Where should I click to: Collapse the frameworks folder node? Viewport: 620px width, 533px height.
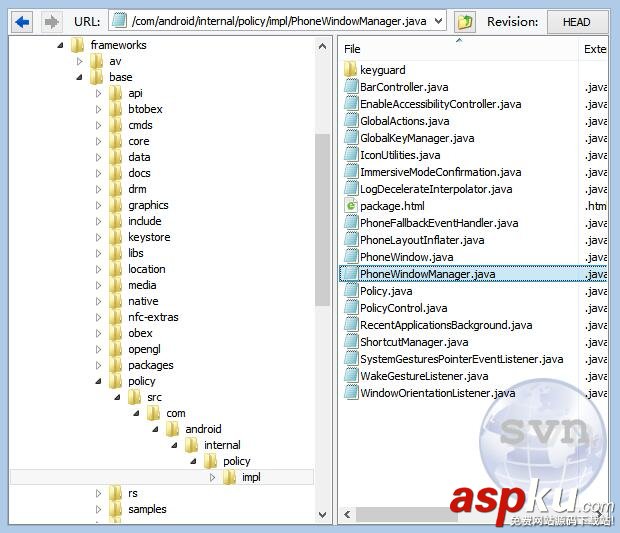point(60,45)
